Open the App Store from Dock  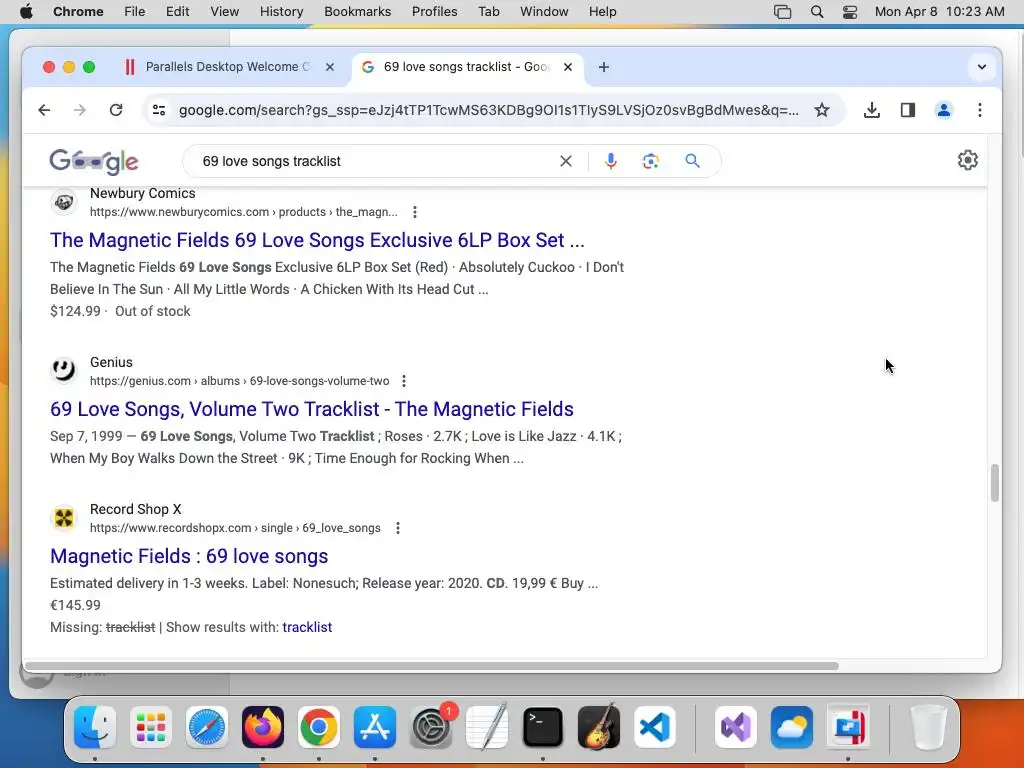pyautogui.click(x=375, y=727)
